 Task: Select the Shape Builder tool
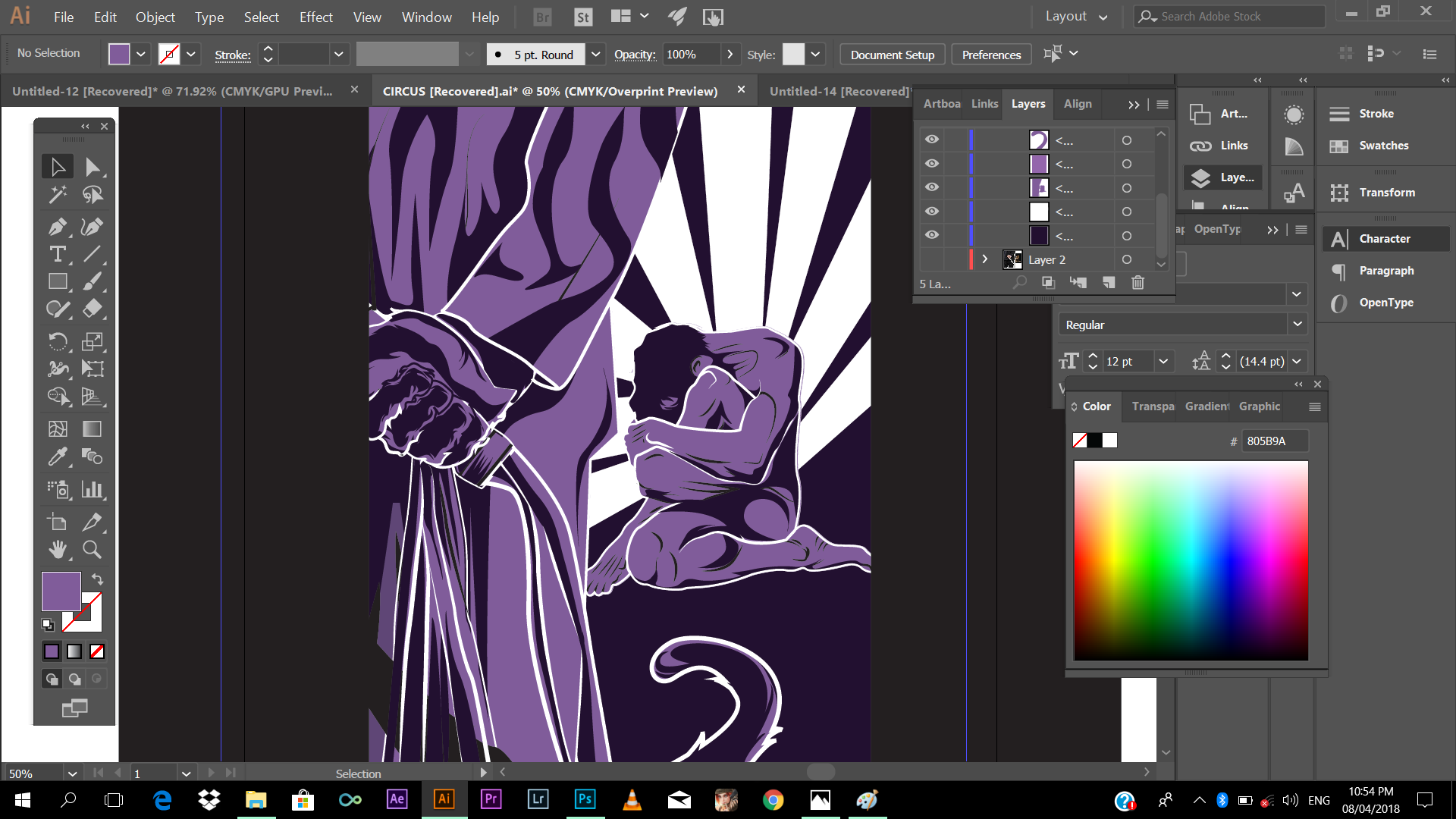58,396
